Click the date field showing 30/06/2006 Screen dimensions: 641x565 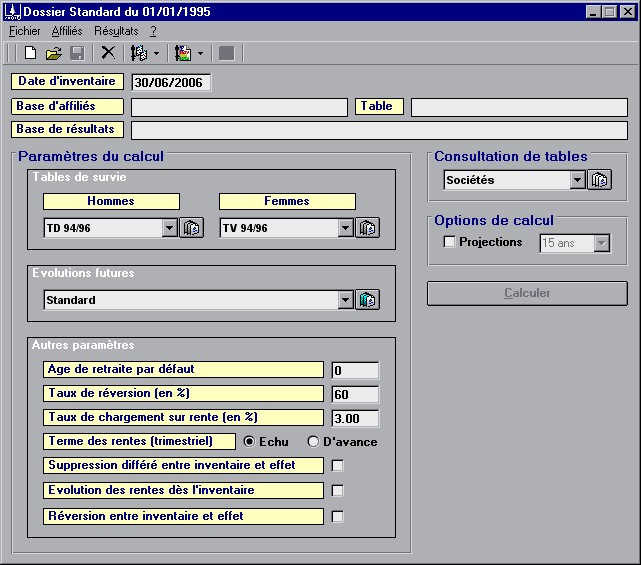[171, 83]
